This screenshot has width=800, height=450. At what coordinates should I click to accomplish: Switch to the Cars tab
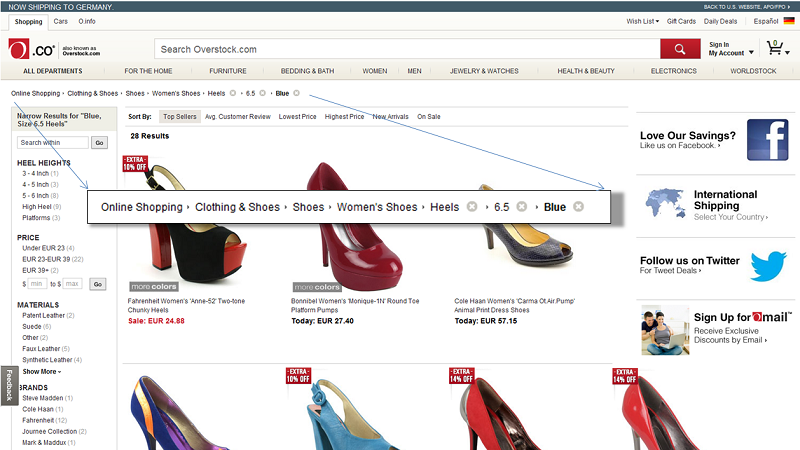(61, 21)
